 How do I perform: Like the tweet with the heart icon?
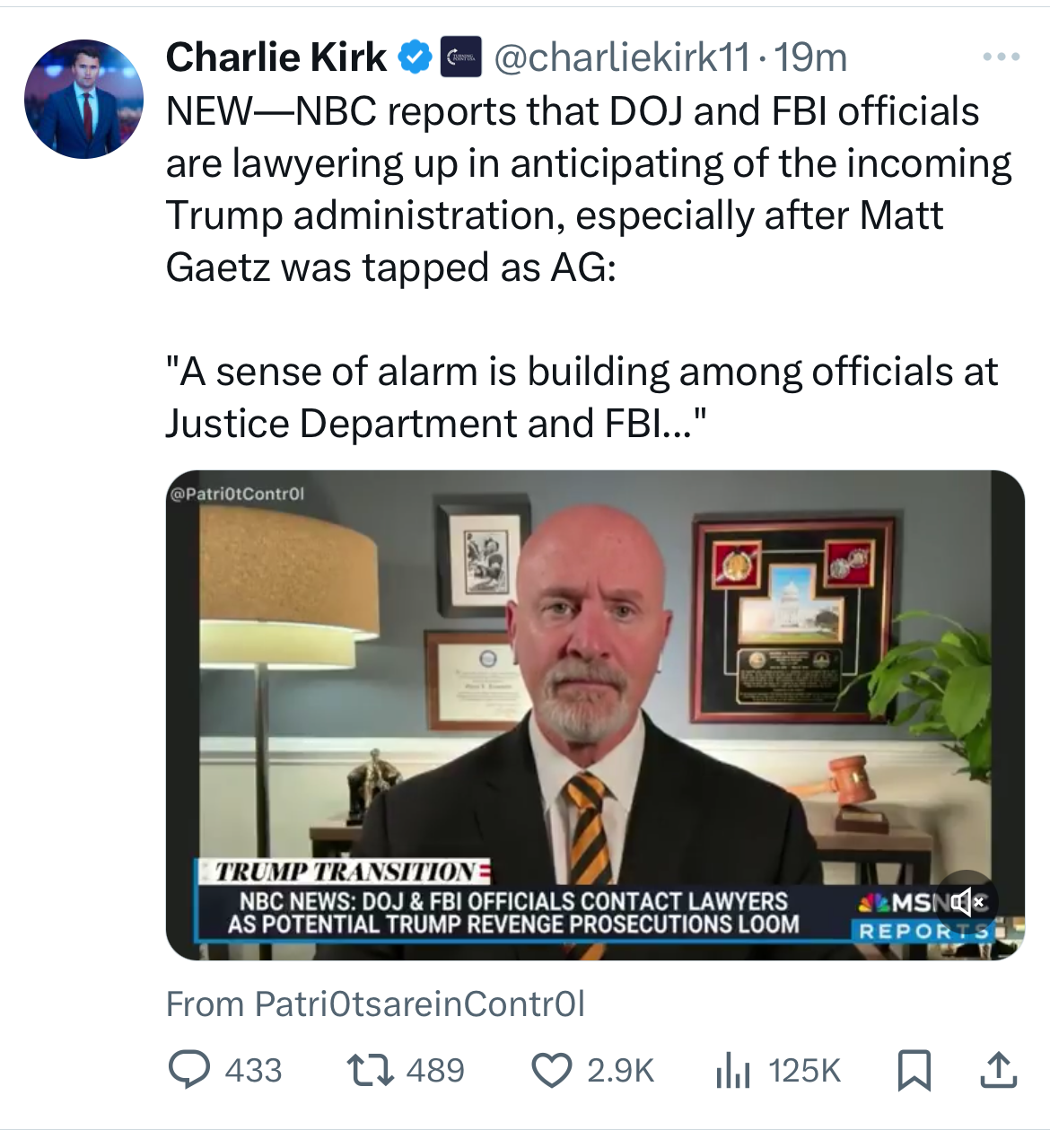(552, 1070)
